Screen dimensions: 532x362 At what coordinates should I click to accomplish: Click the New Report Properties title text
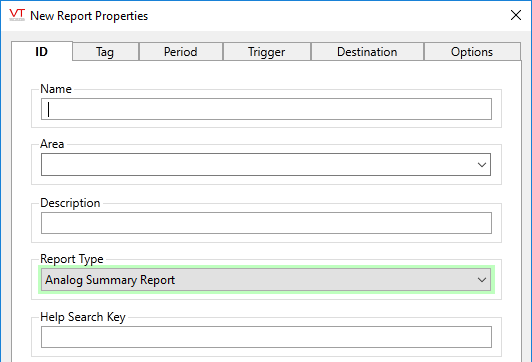click(x=89, y=16)
